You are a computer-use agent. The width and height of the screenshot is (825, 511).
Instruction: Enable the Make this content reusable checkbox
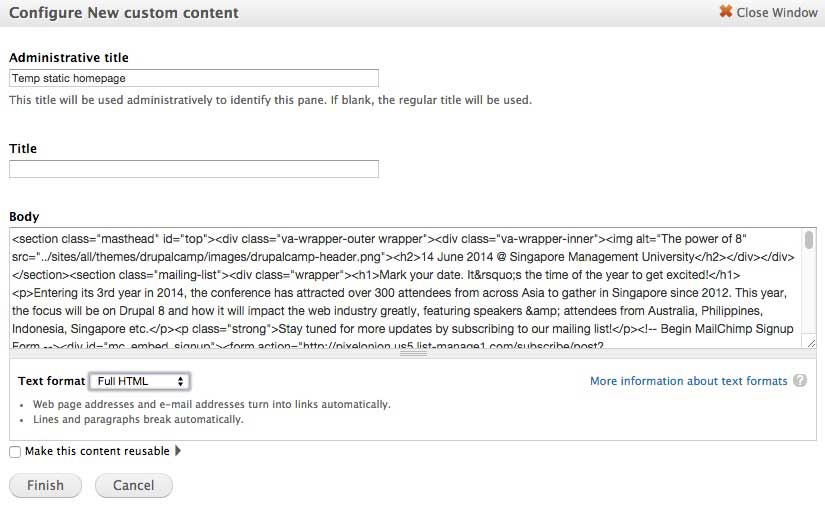click(x=15, y=451)
